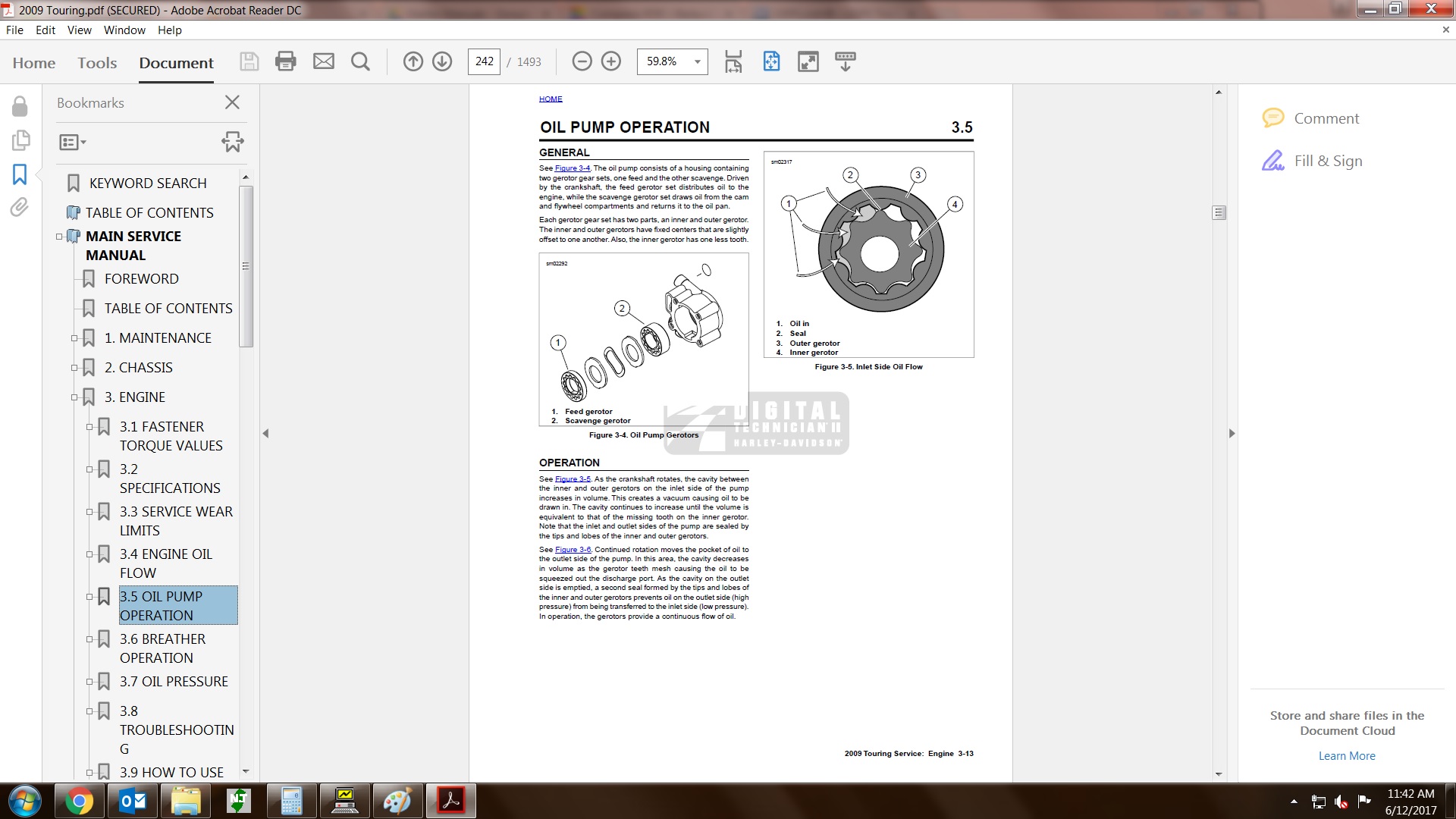Open bookmark options dropdown menu

(73, 142)
